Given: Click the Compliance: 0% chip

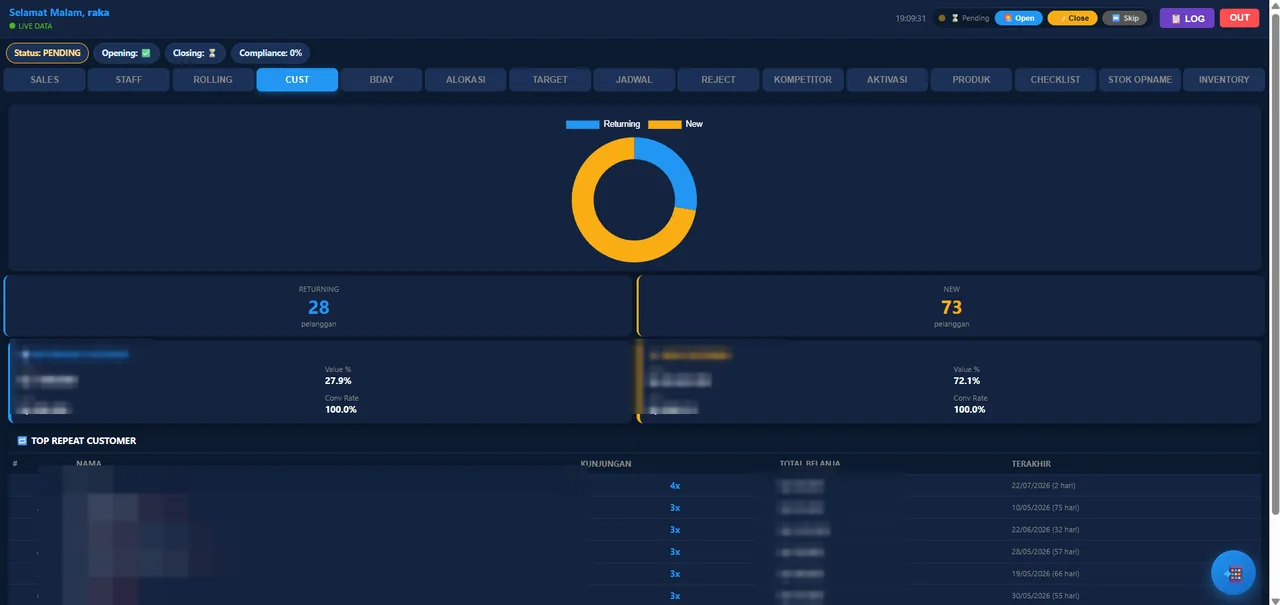Looking at the screenshot, I should (270, 53).
